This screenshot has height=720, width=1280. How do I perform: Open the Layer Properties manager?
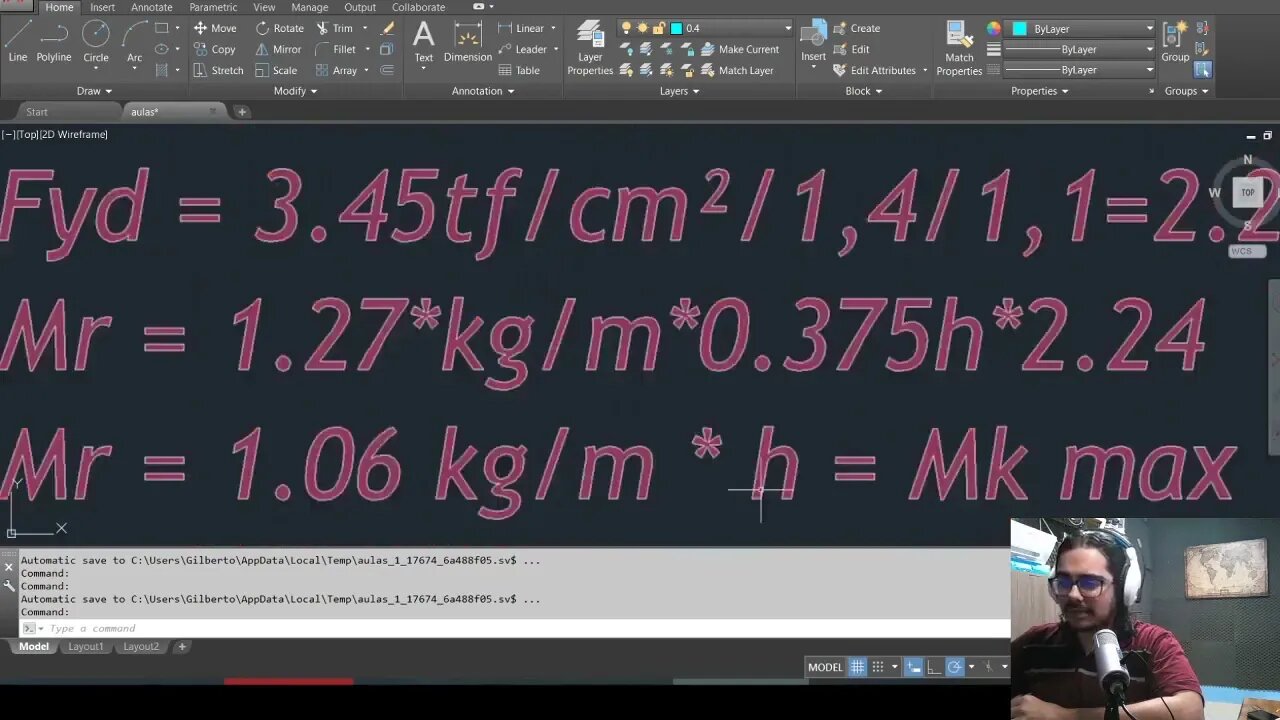[590, 48]
